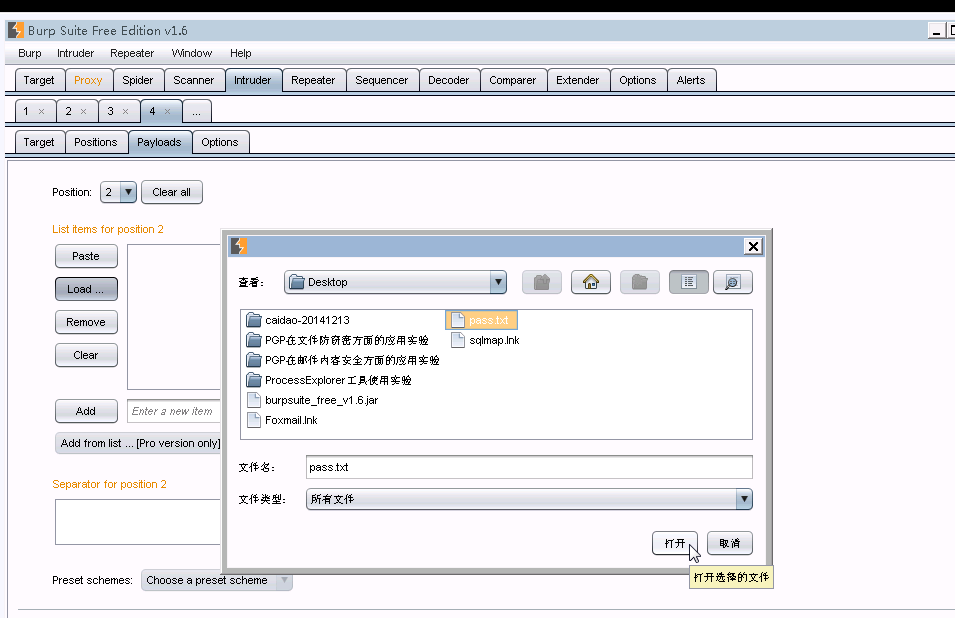Close intruder tab 1

point(41,111)
